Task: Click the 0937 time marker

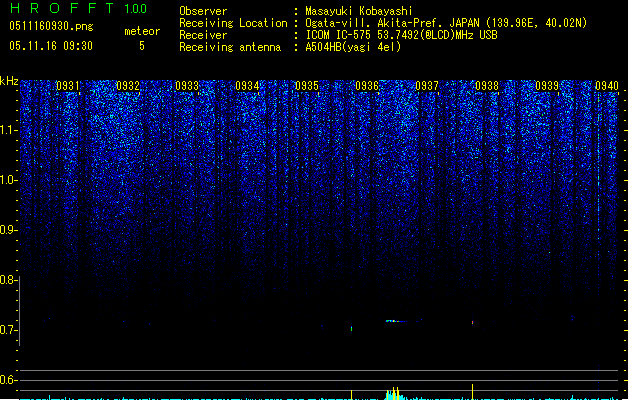Action: [x=427, y=86]
